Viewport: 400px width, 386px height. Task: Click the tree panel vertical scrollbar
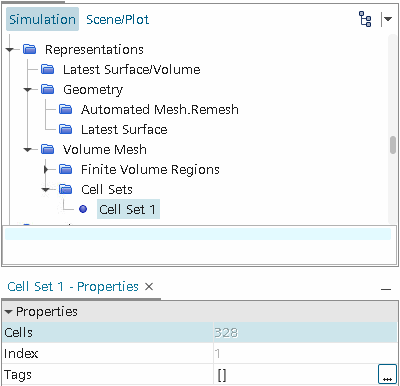click(x=393, y=145)
